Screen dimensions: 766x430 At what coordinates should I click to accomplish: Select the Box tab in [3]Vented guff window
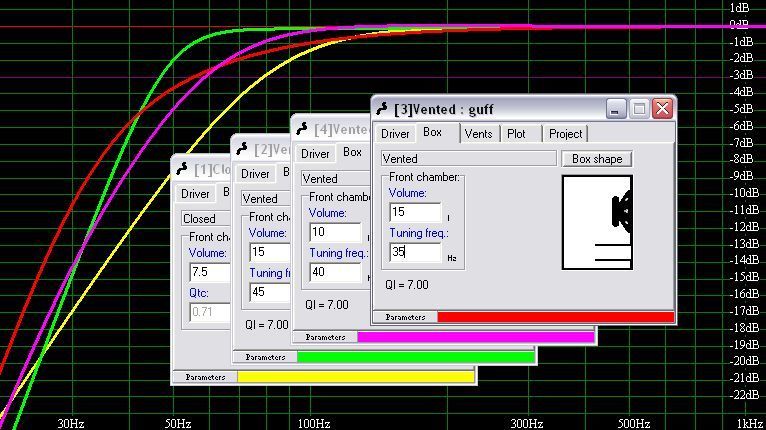pos(432,132)
